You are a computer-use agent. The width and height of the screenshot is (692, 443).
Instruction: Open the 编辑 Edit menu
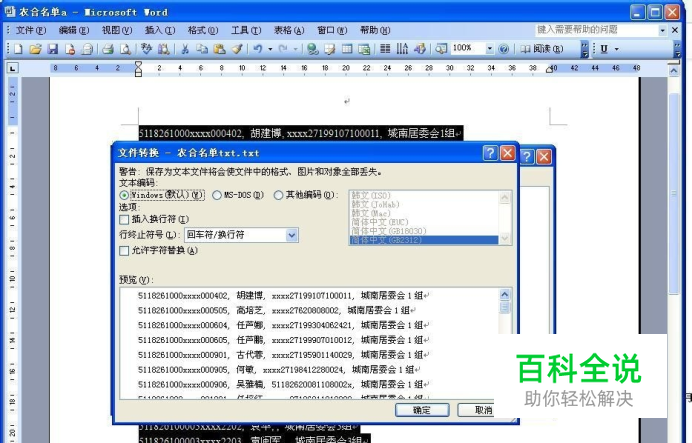pyautogui.click(x=74, y=30)
